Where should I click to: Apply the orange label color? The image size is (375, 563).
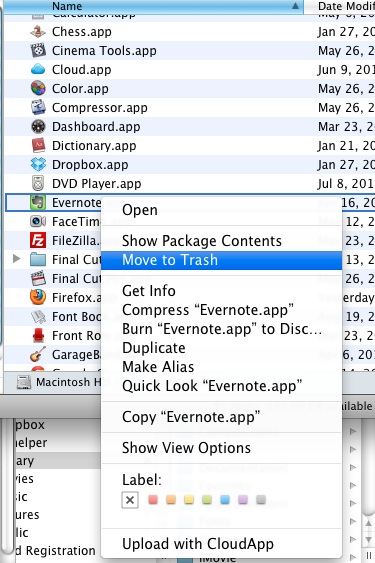click(x=171, y=499)
